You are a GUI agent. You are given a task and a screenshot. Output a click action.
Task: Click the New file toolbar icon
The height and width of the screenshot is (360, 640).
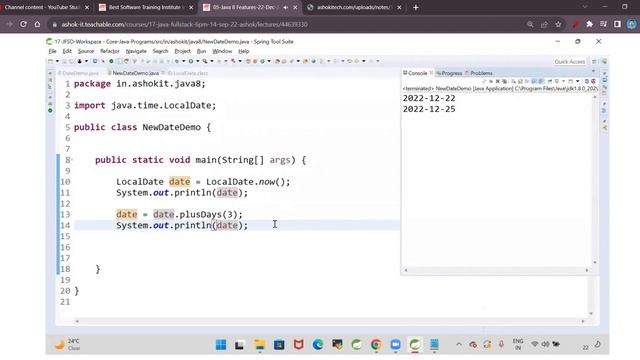click(51, 61)
